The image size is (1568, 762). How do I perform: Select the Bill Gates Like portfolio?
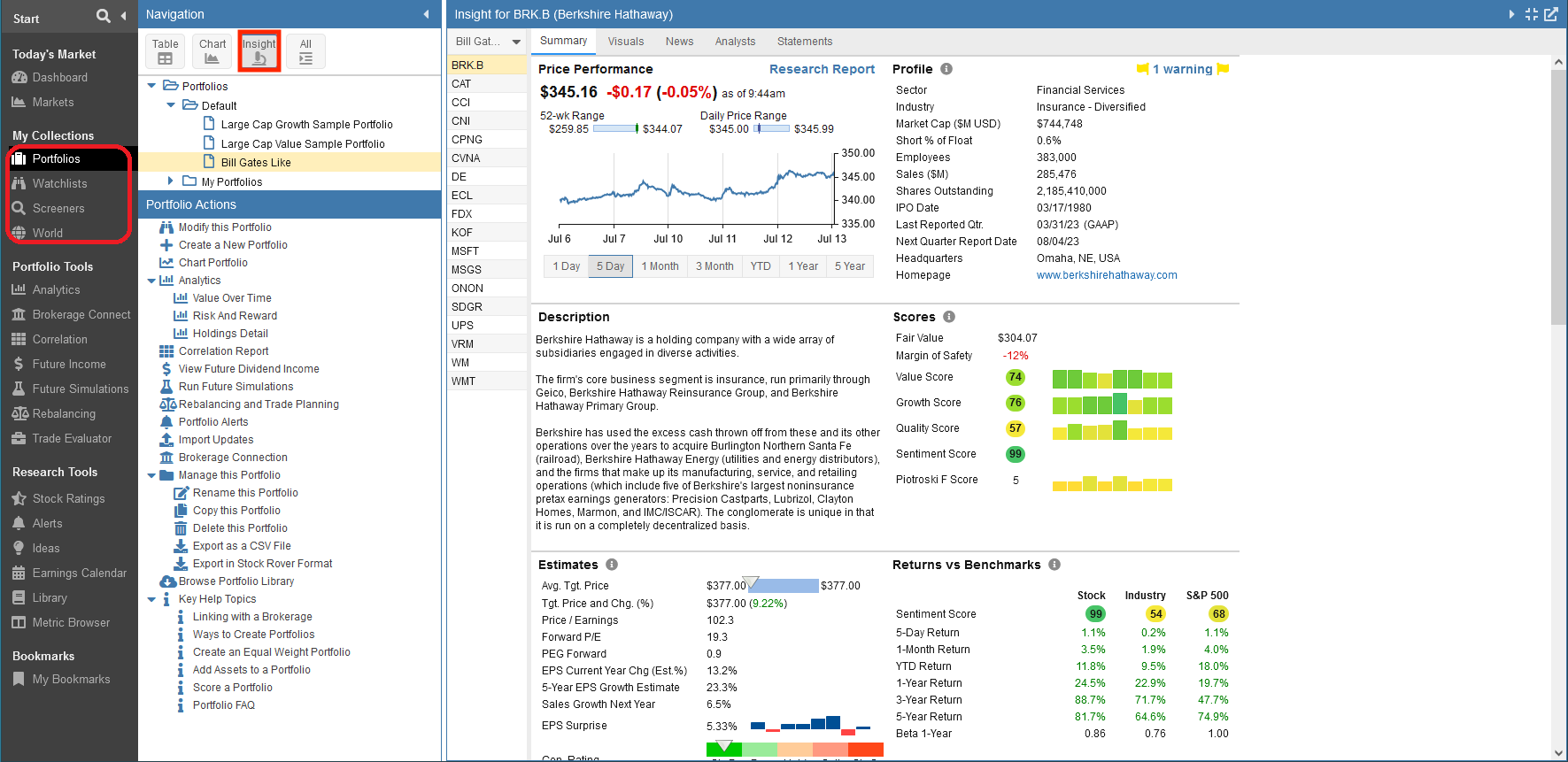[x=256, y=163]
